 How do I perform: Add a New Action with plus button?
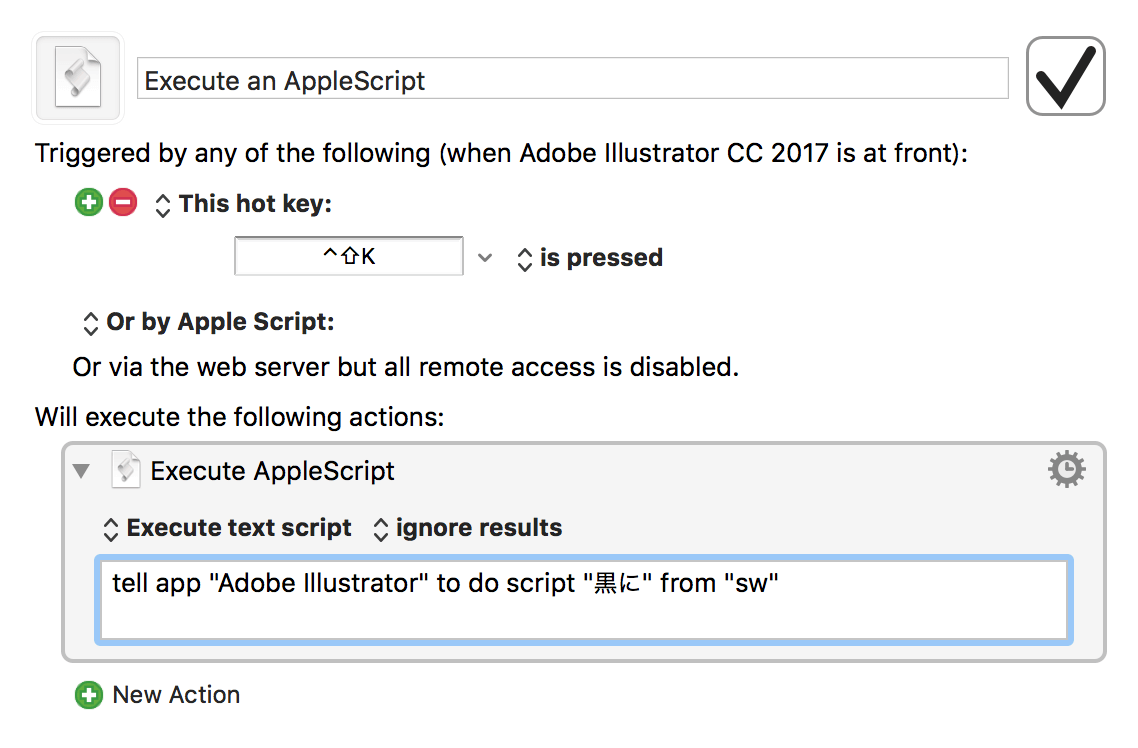(x=89, y=695)
